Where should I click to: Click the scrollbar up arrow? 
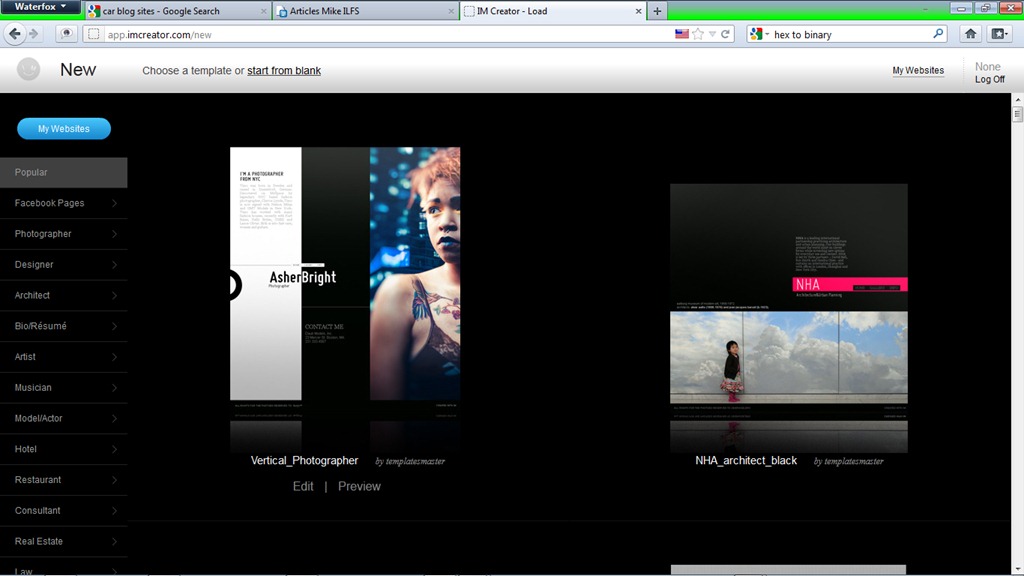coord(1017,100)
